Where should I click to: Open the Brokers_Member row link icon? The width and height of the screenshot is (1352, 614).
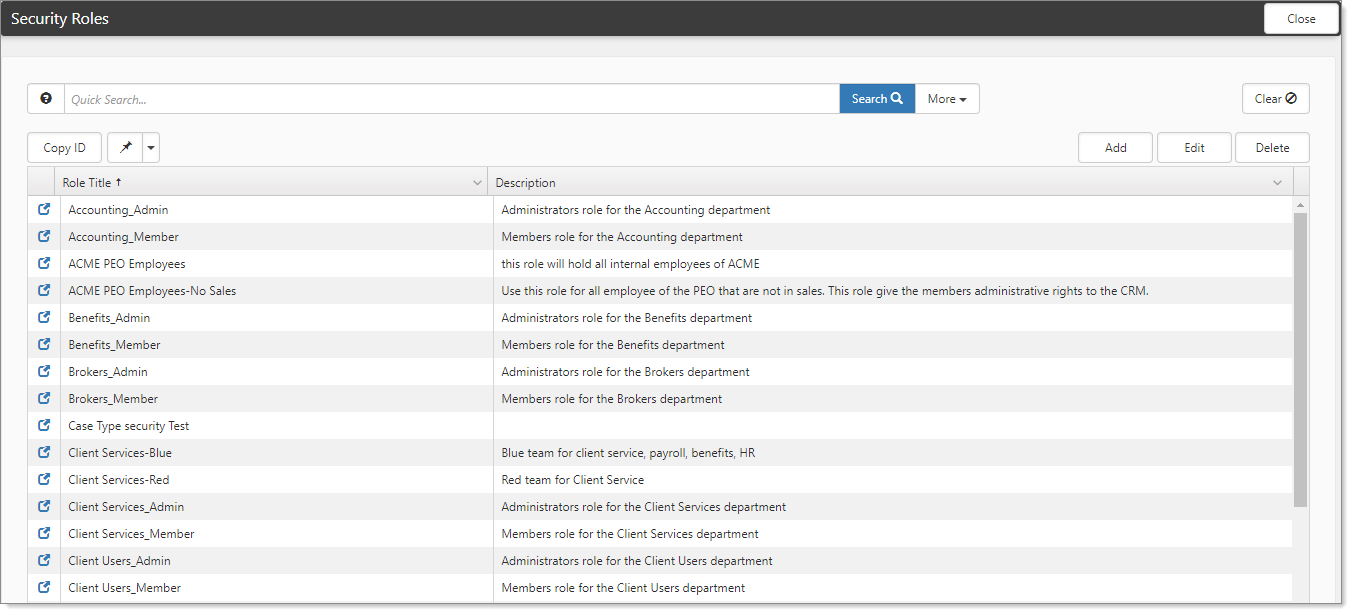coord(44,399)
